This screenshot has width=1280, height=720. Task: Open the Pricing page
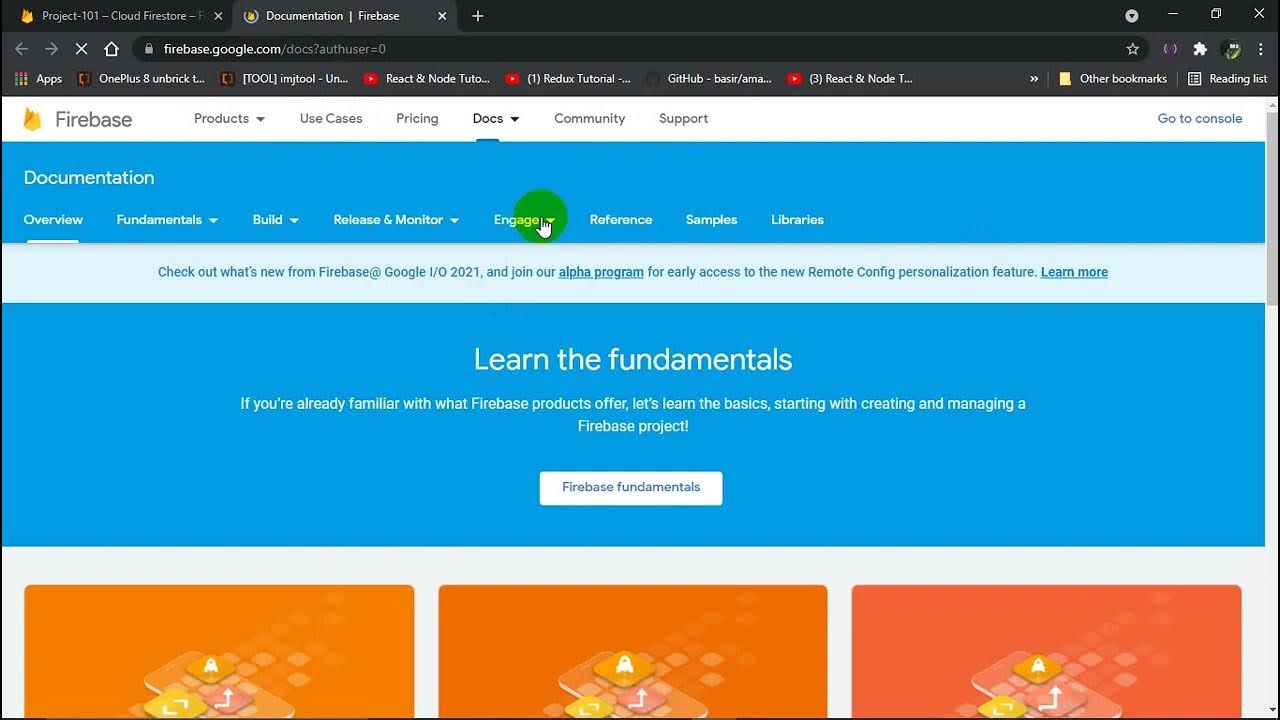(x=417, y=118)
